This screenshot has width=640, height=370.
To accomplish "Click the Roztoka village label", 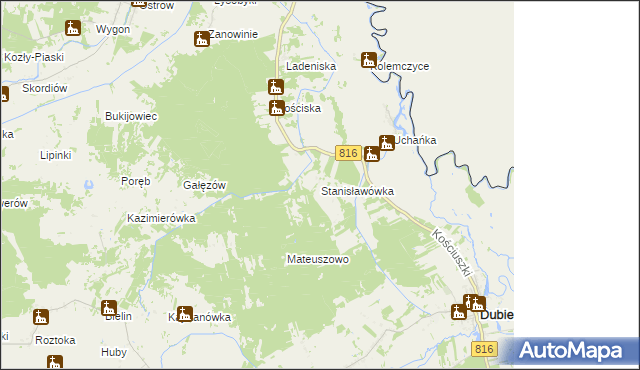I will coord(55,341).
